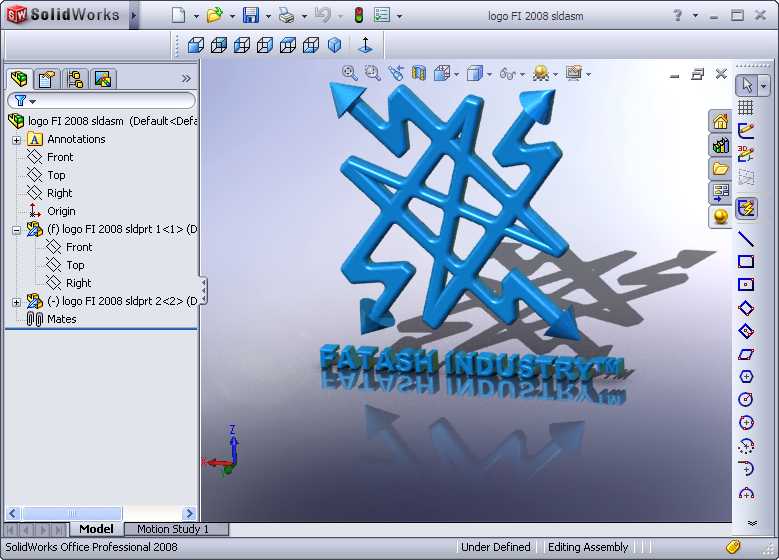This screenshot has height=560, width=779.
Task: Select the Tangent Arc tool icon
Action: click(x=746, y=469)
